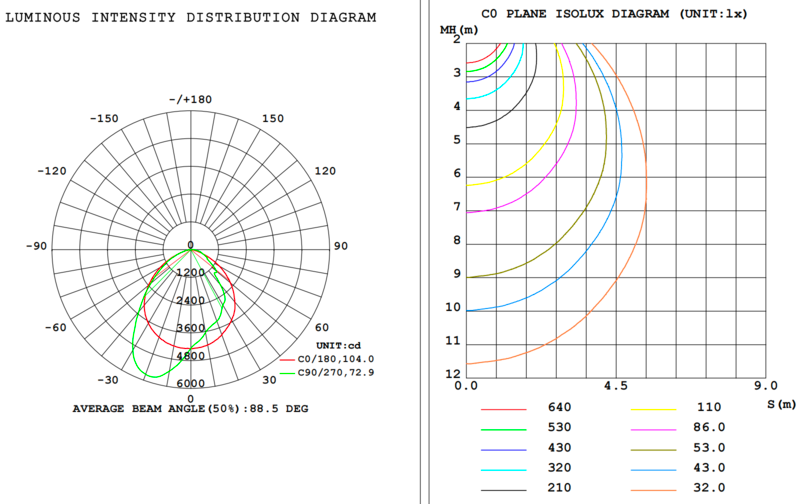The height and width of the screenshot is (504, 800).
Task: Select the Average Beam Angle 88.5 DEG text
Action: pyautogui.click(x=191, y=409)
